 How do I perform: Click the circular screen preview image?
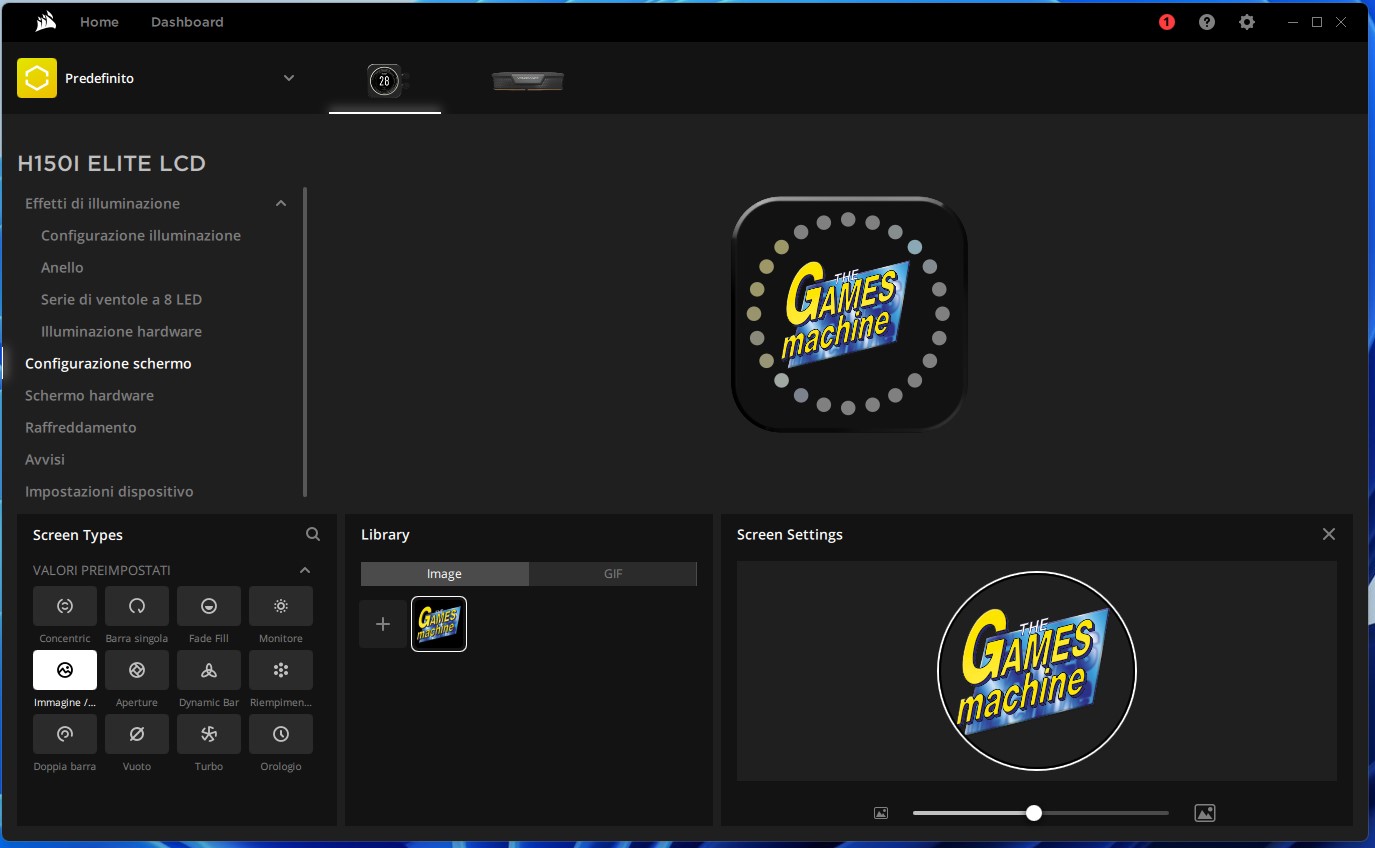coord(1036,671)
